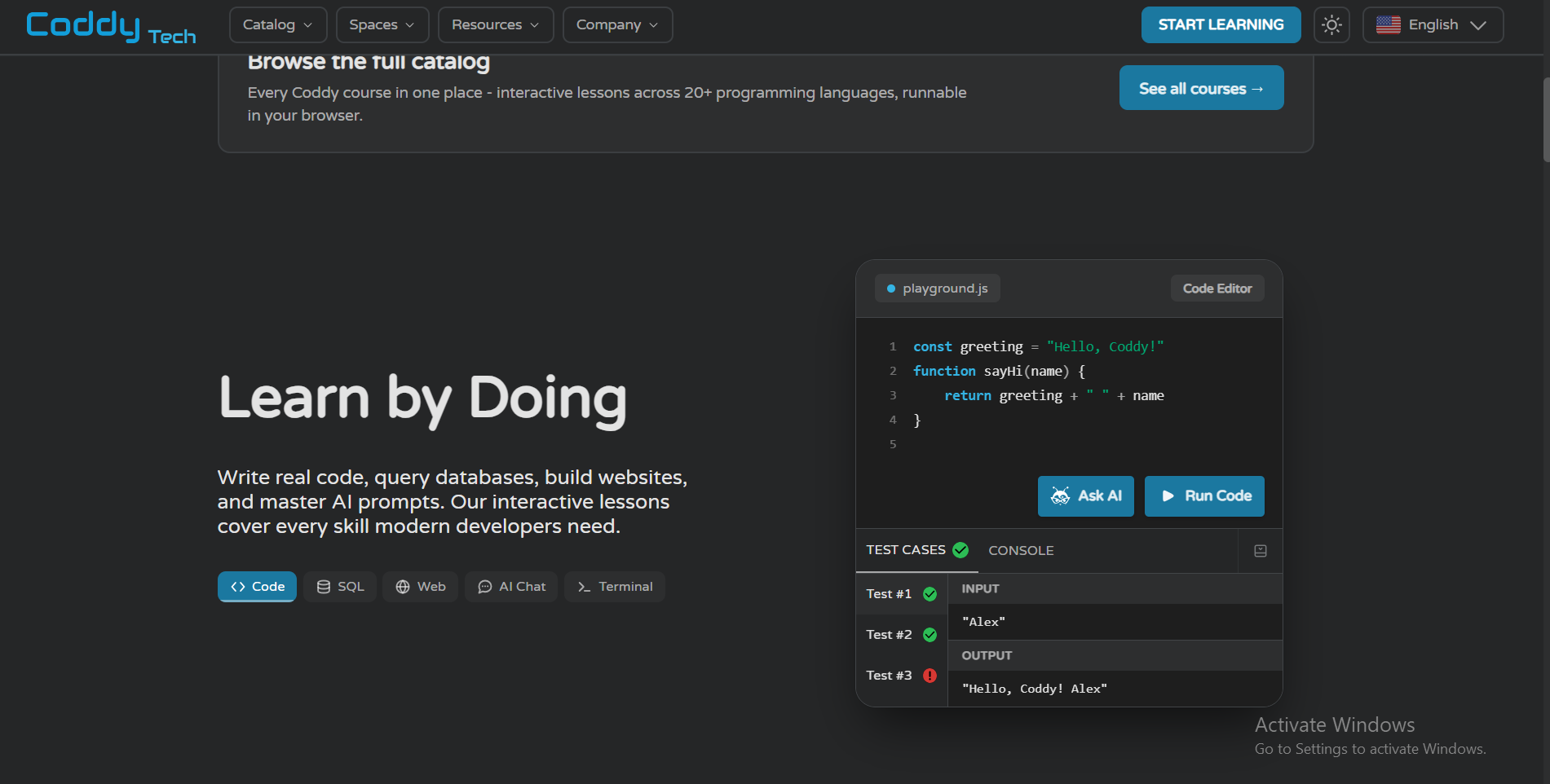Click code line 3 return statement

click(1053, 395)
